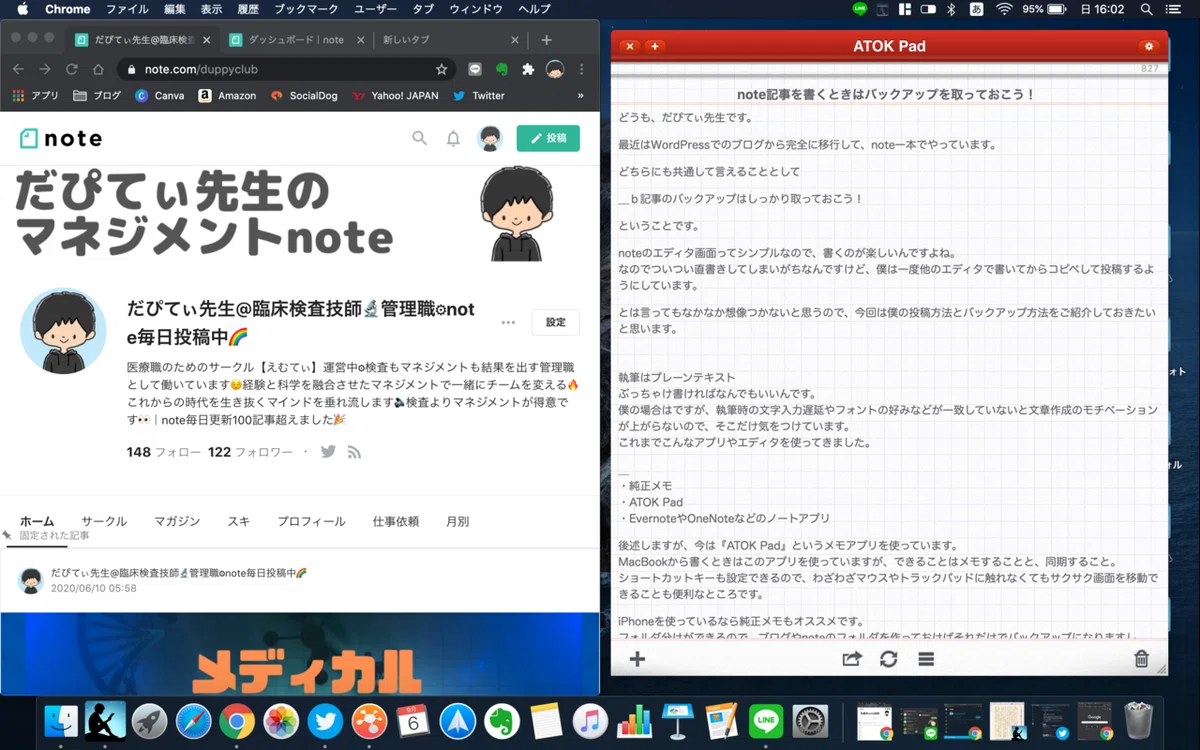The height and width of the screenshot is (750, 1200).
Task: Select 月別 tab
Action: click(x=457, y=521)
